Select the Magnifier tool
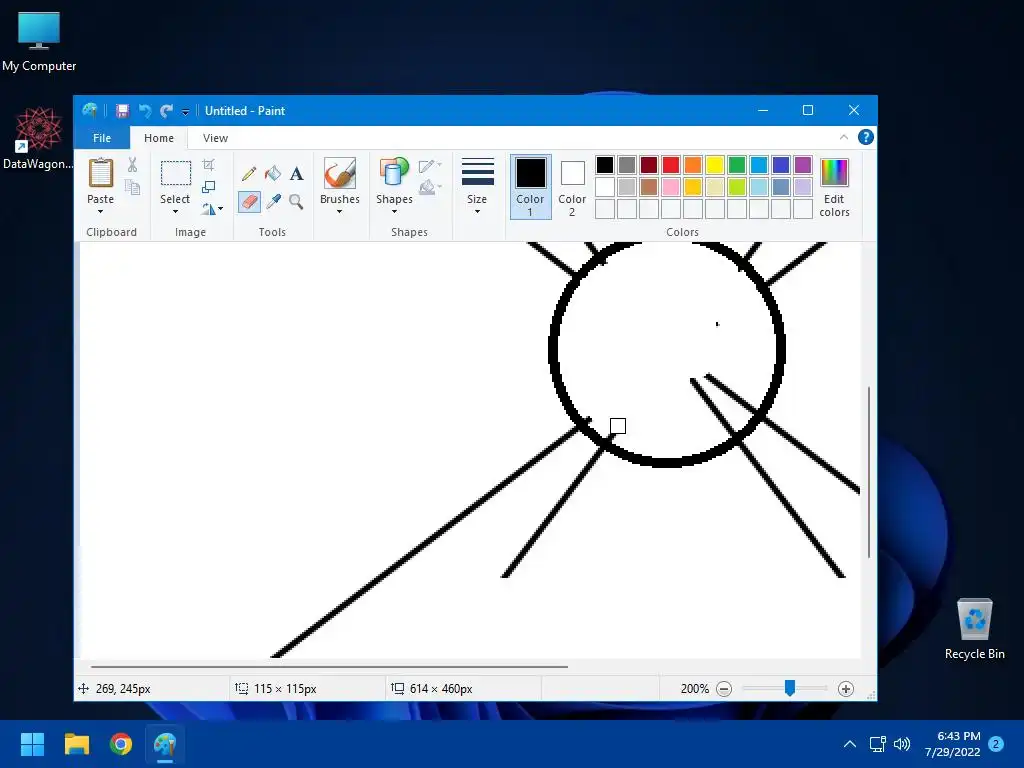 [x=296, y=201]
